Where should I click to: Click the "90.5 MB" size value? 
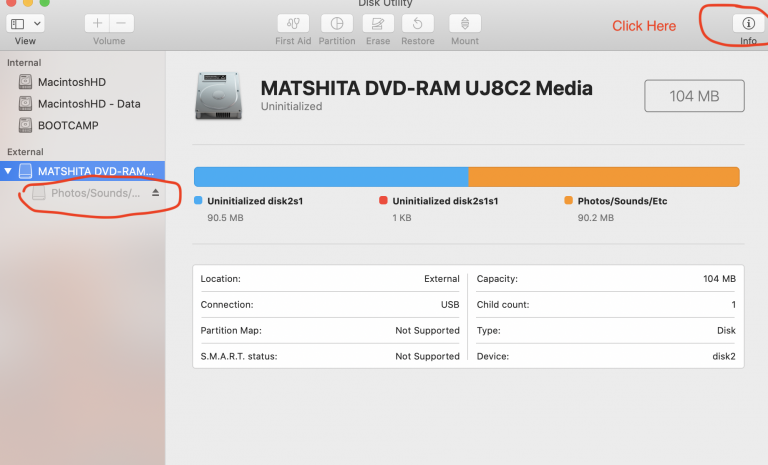tap(225, 218)
